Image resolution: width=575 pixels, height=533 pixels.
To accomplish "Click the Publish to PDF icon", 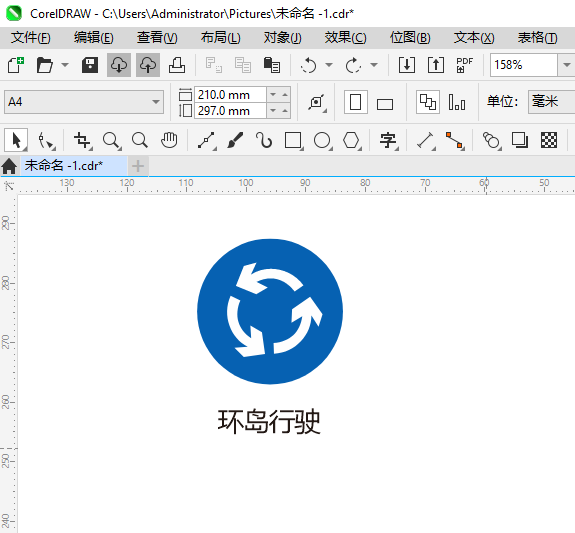I will (x=464, y=65).
